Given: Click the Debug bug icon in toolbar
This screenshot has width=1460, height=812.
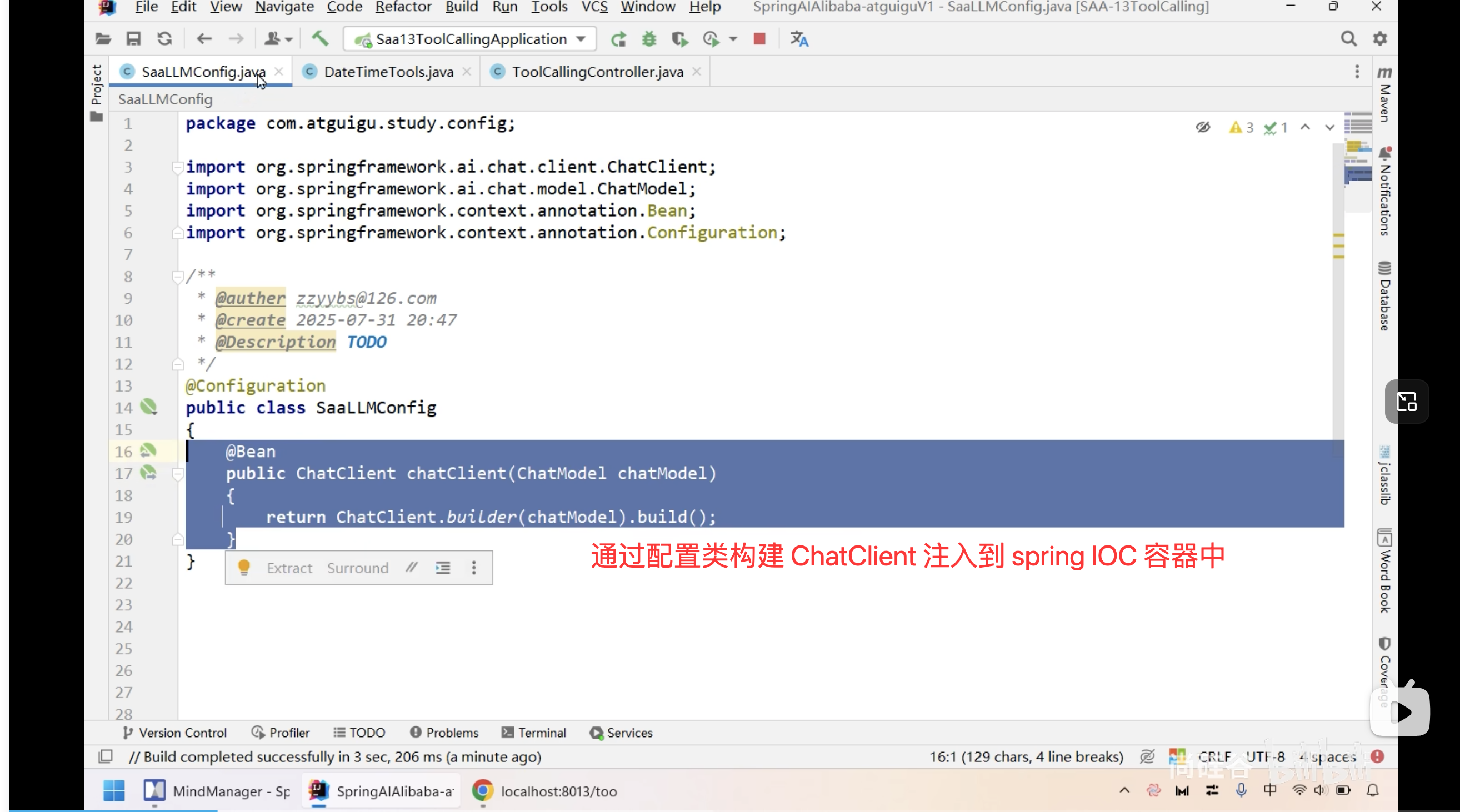Looking at the screenshot, I should coord(649,39).
